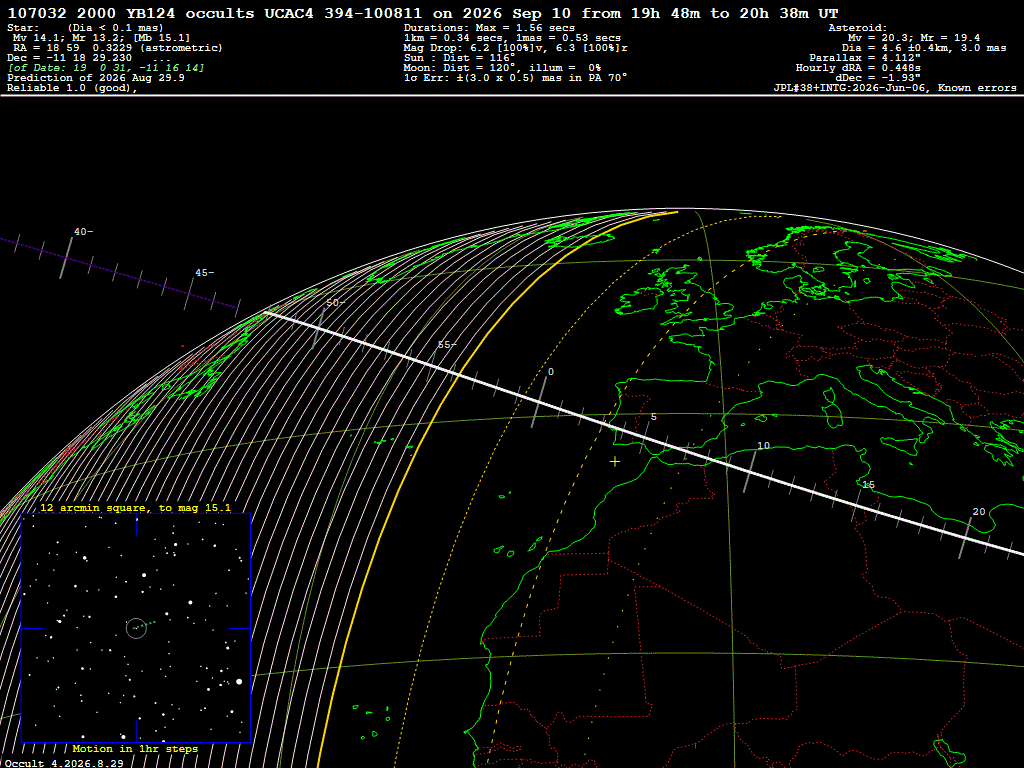Click the 50- minute tick label

pos(336,303)
